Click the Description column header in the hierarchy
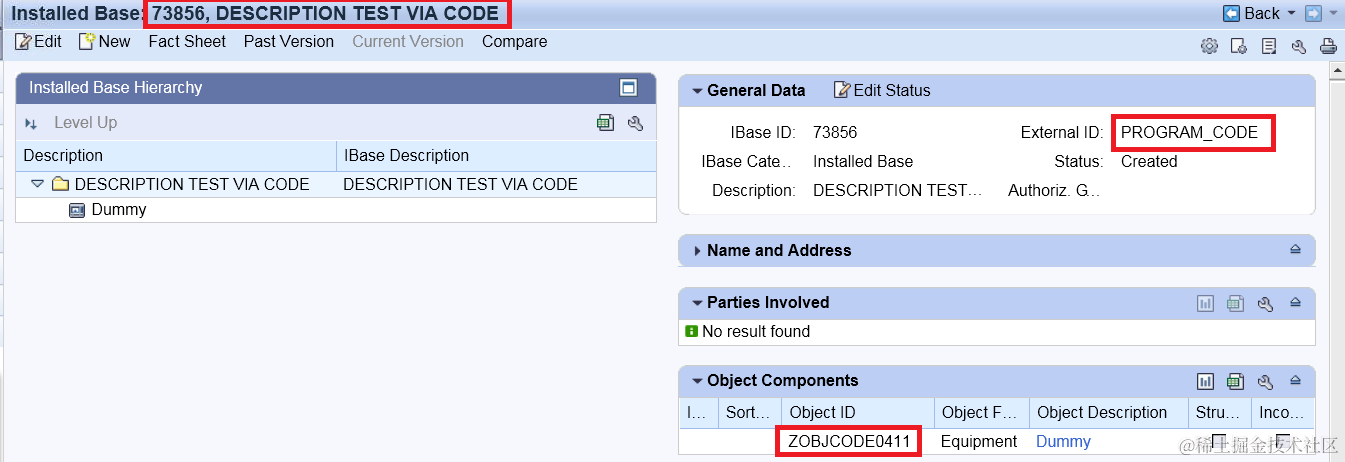 [x=176, y=156]
